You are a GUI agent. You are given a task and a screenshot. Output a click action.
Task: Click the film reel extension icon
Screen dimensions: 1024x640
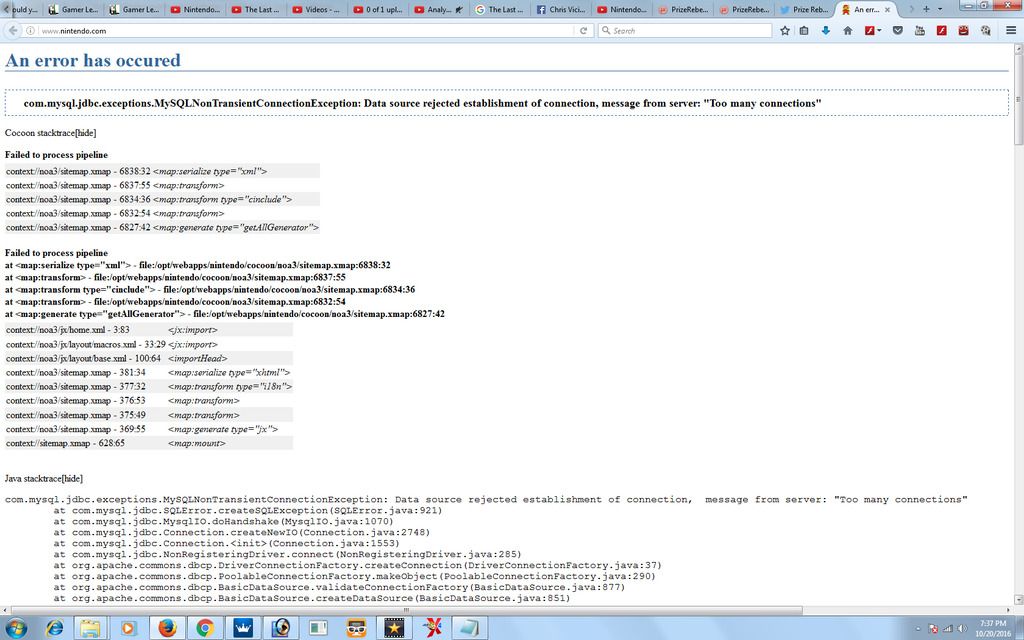point(985,31)
